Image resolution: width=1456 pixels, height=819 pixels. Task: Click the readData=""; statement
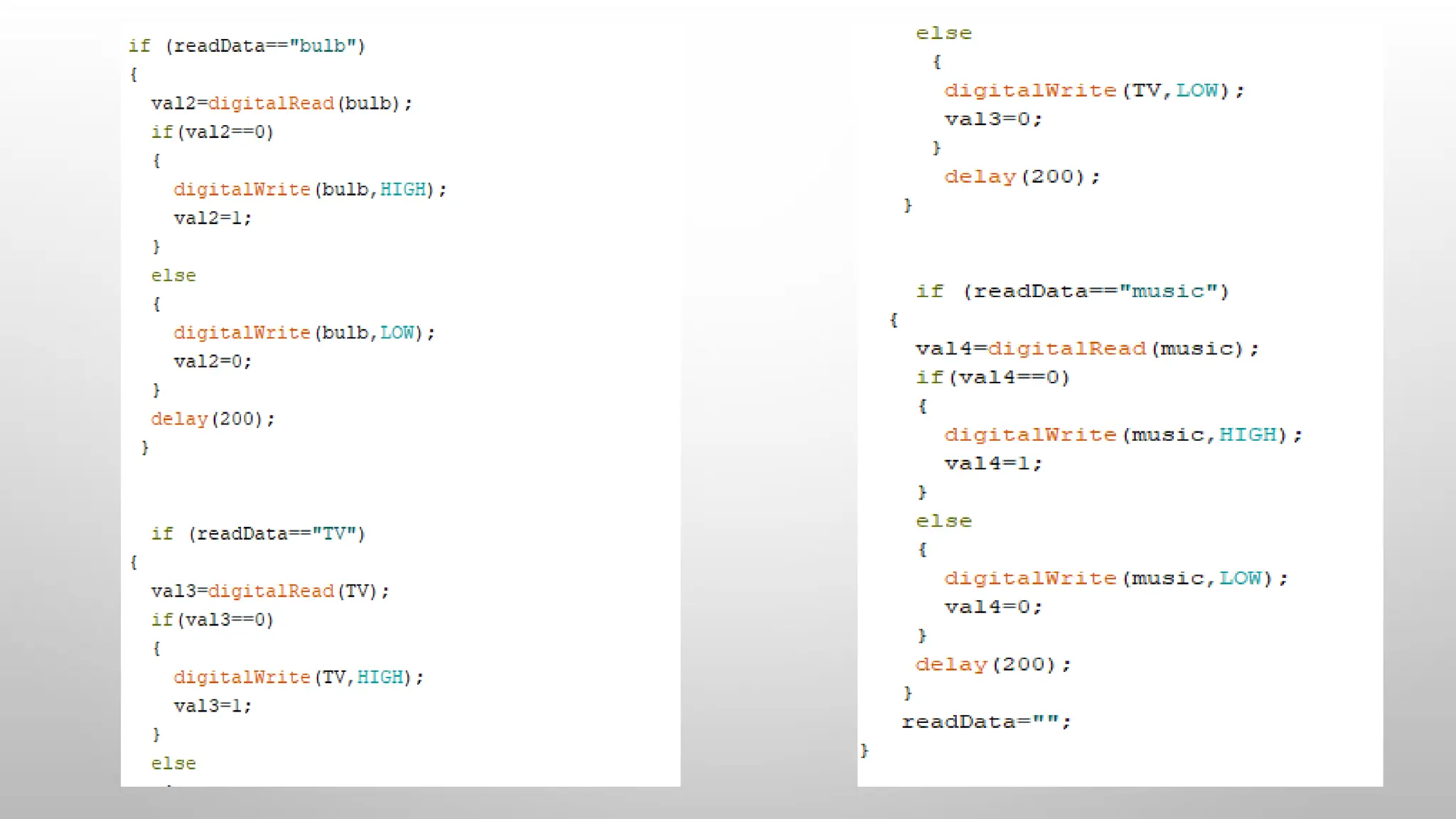tap(986, 722)
